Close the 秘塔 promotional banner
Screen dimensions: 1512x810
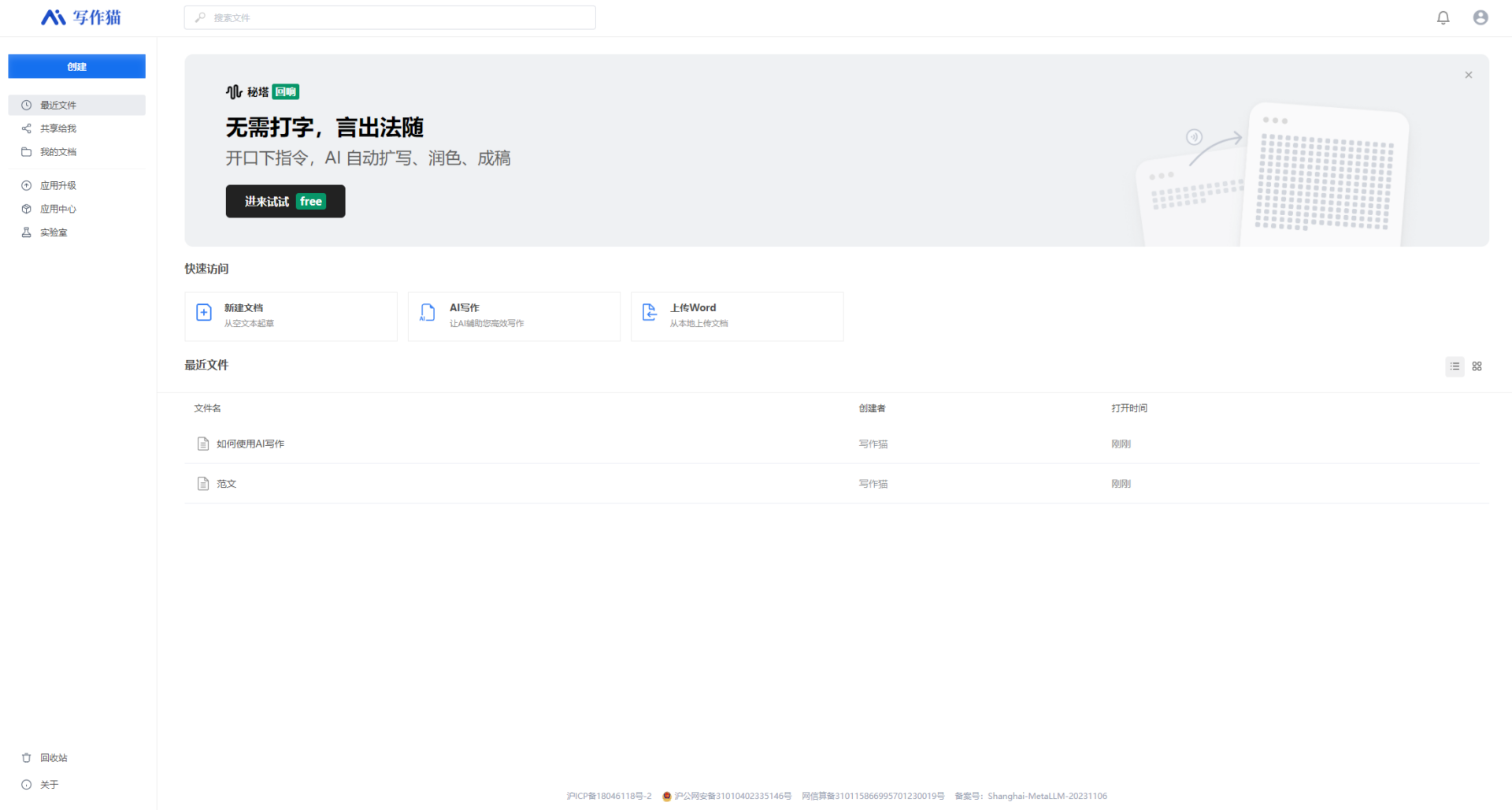click(1468, 75)
